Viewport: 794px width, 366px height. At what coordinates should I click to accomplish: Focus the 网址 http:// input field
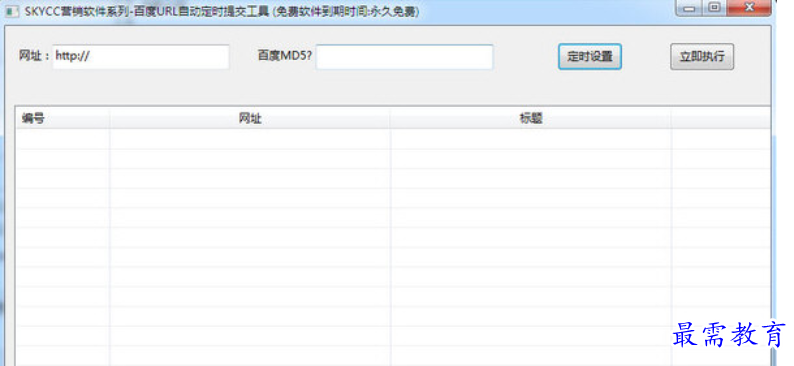[x=141, y=56]
